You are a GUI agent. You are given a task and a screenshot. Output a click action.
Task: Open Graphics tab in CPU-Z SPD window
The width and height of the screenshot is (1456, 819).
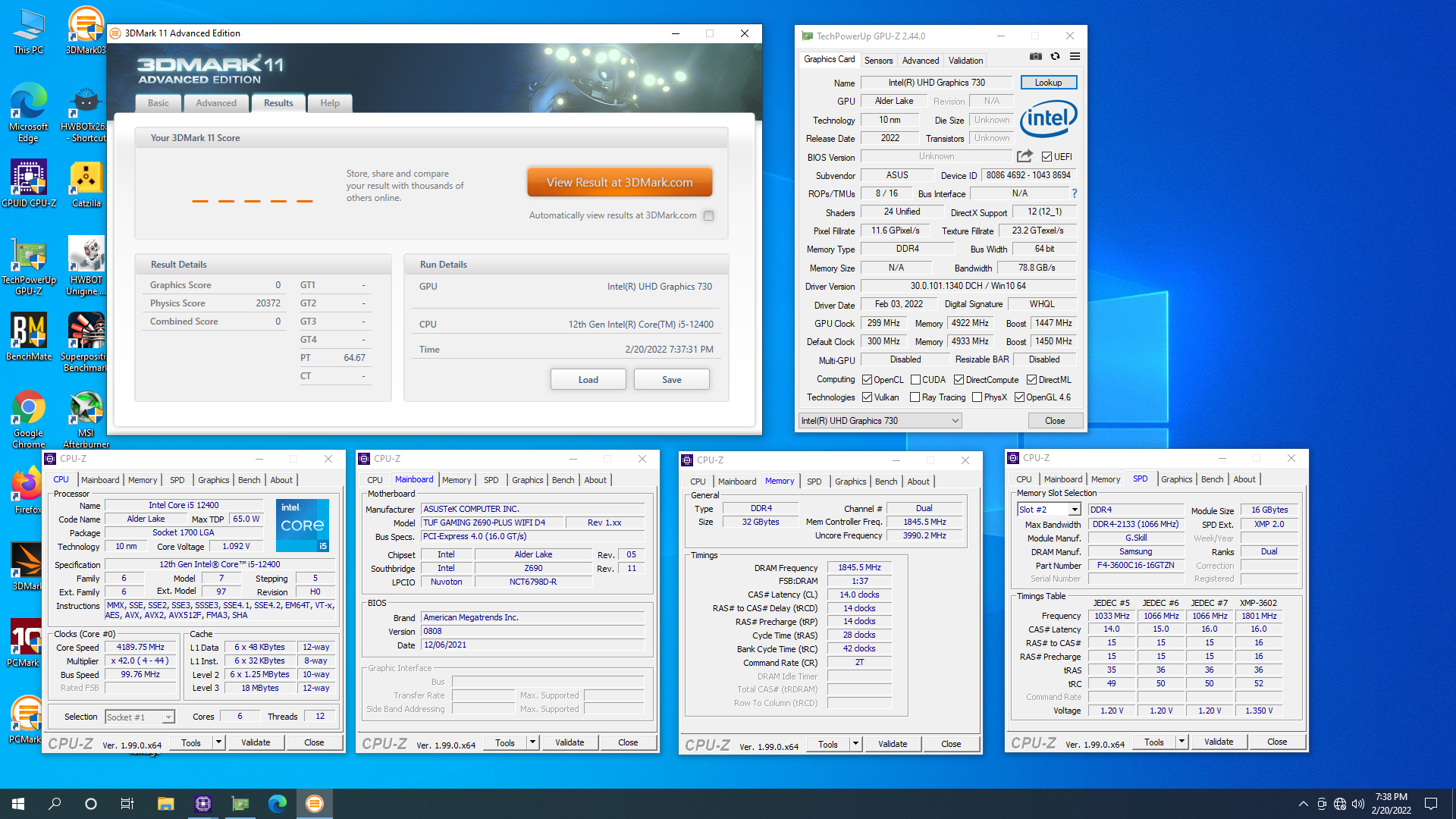(1176, 479)
